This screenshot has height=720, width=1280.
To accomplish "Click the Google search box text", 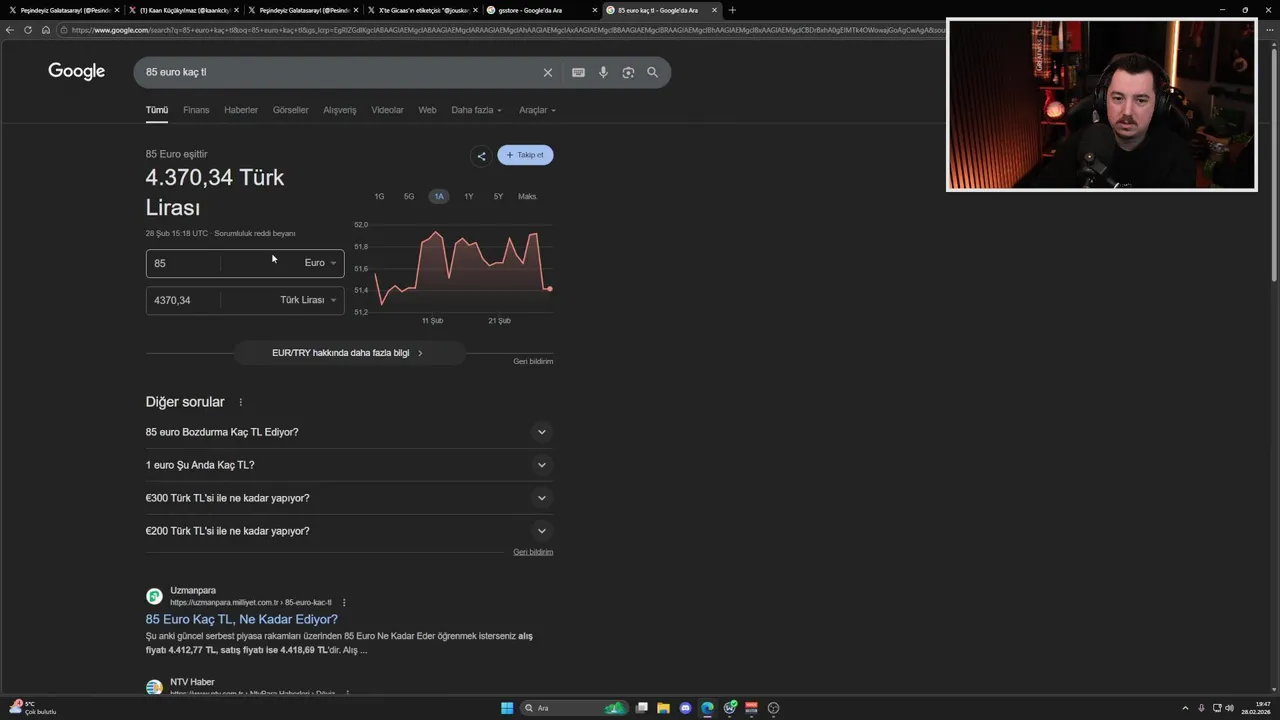I will (176, 72).
